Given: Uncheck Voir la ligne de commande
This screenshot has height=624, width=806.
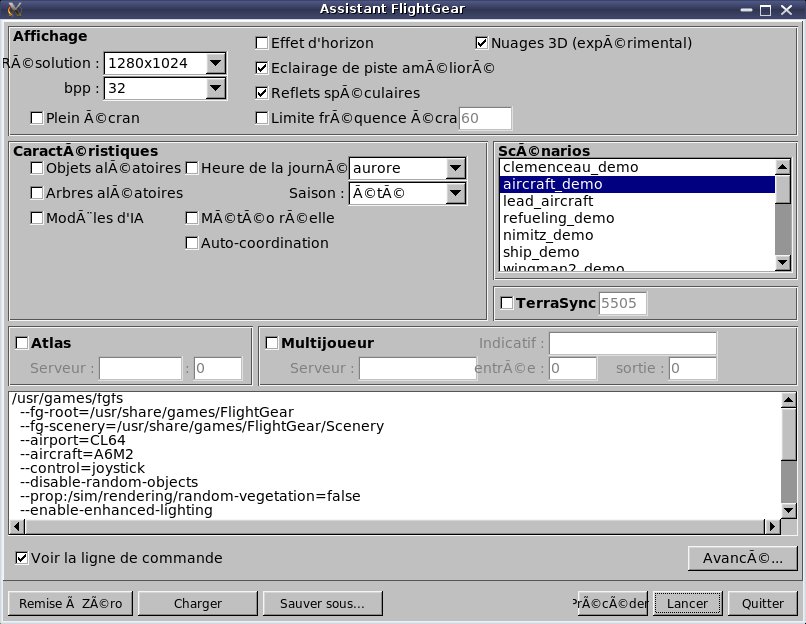Looking at the screenshot, I should (x=22, y=558).
